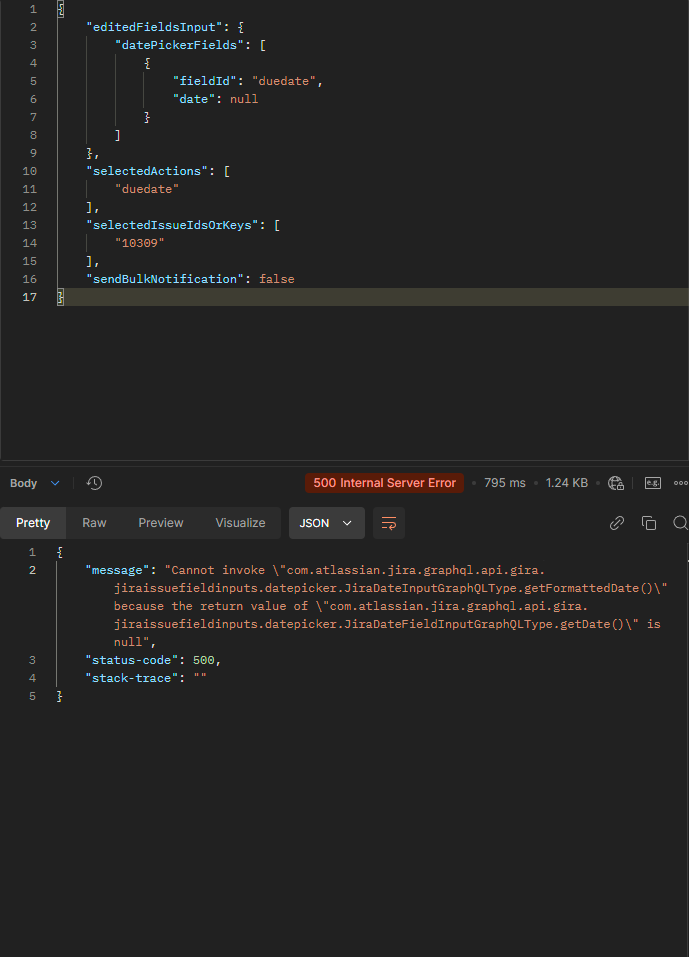Click the copy response body icon
The image size is (689, 957).
[649, 523]
